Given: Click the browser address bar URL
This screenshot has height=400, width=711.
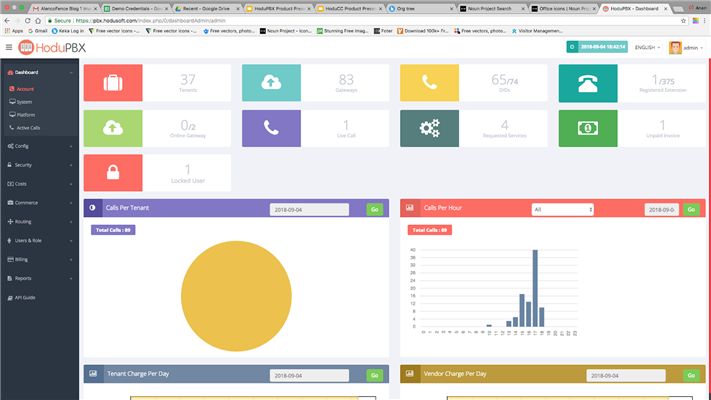Looking at the screenshot, I should (151, 20).
